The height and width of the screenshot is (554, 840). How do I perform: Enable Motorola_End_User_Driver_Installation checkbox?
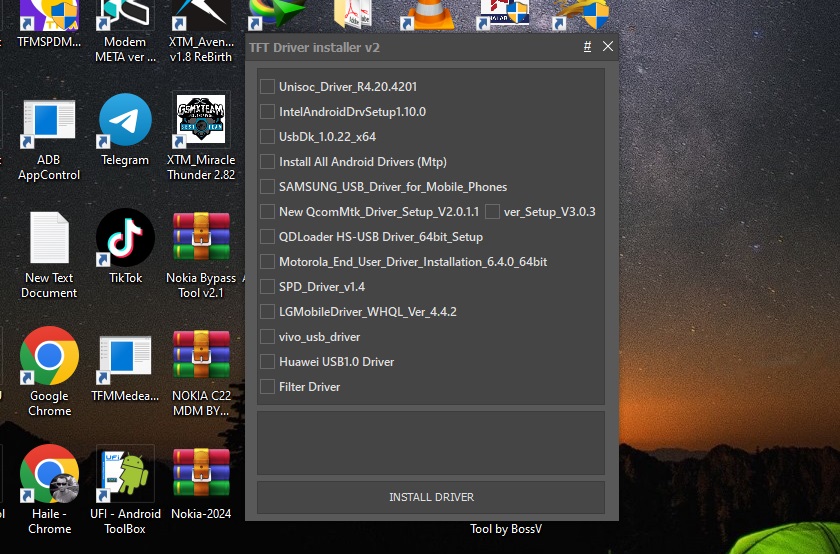[x=267, y=261]
